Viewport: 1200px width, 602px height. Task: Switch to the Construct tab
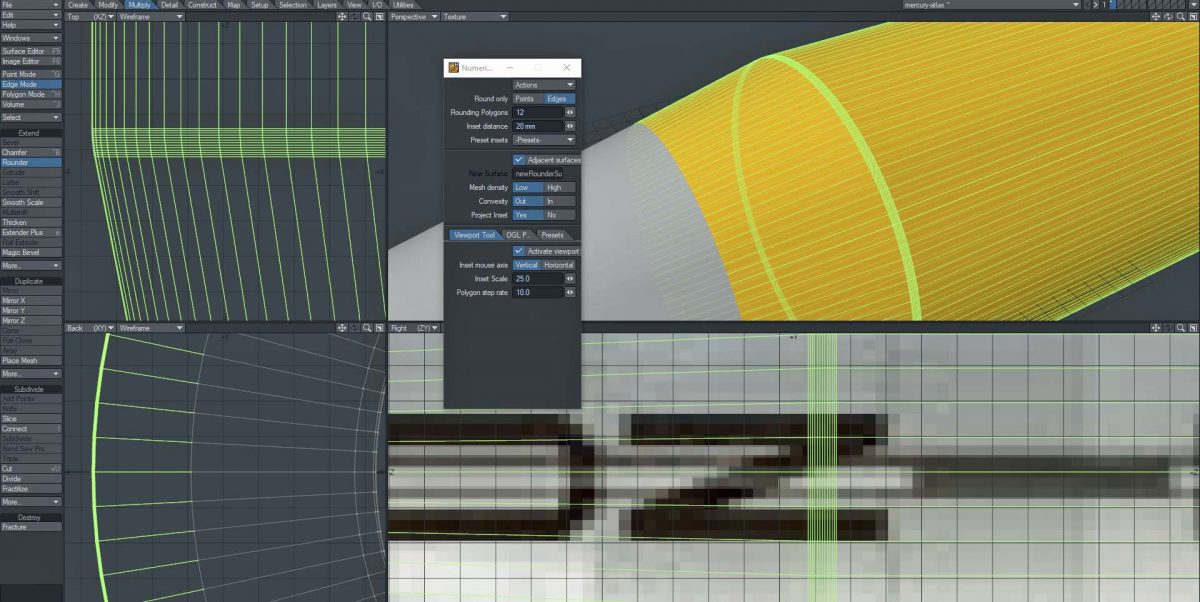pyautogui.click(x=203, y=4)
